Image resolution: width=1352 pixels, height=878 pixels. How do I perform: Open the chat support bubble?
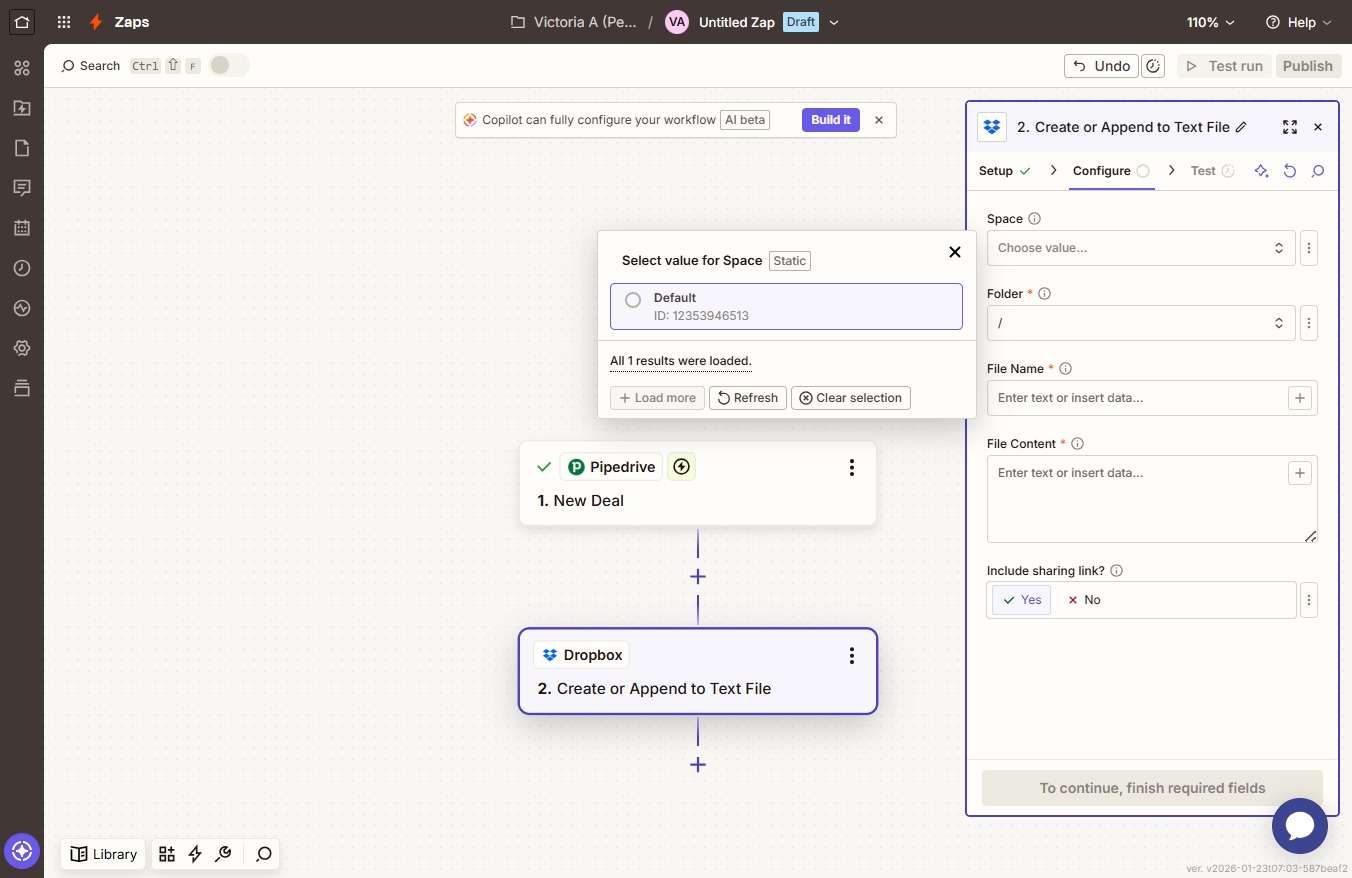coord(1300,826)
